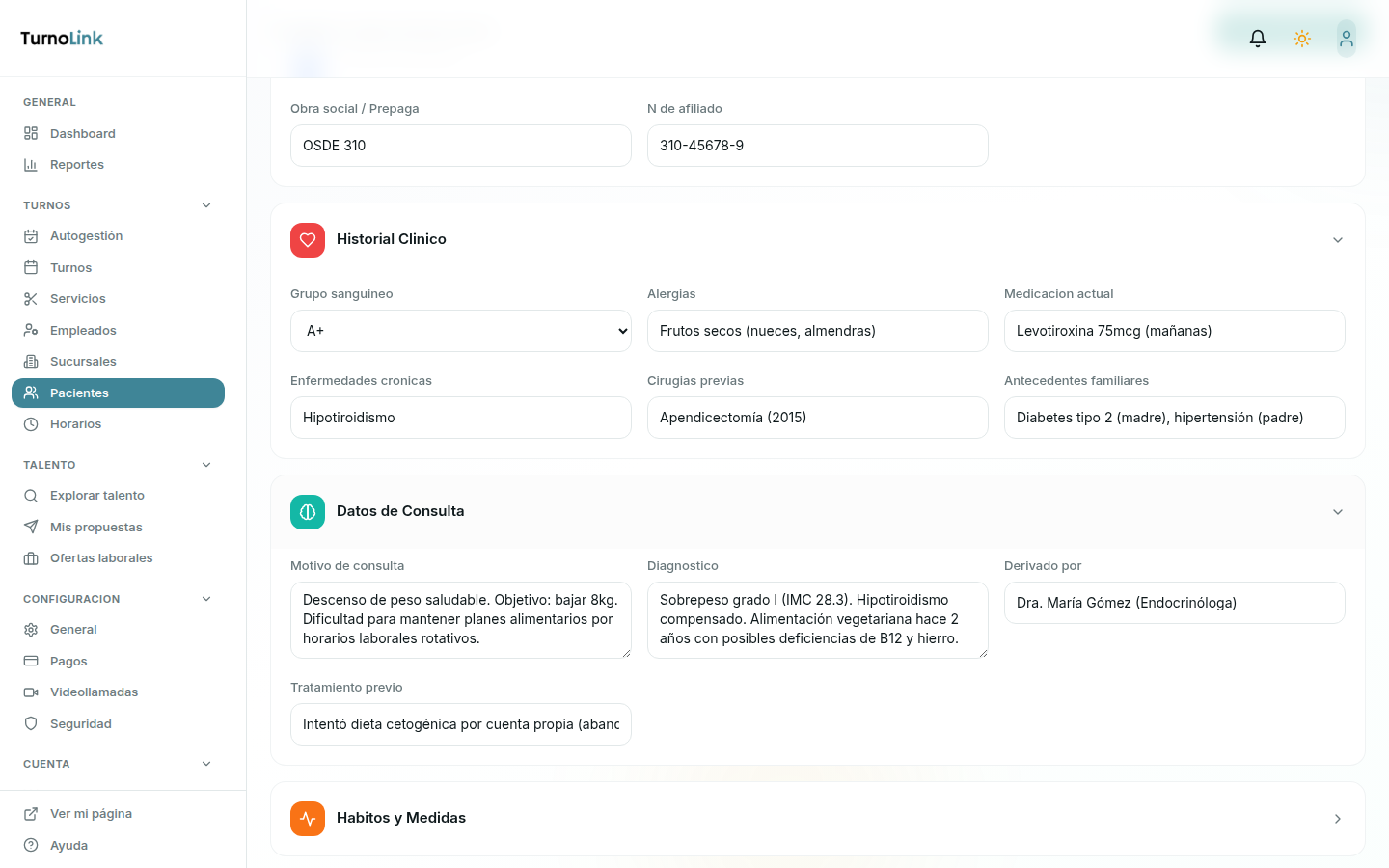Collapse the Historial Clinico section
The height and width of the screenshot is (868, 1389).
coord(1338,240)
